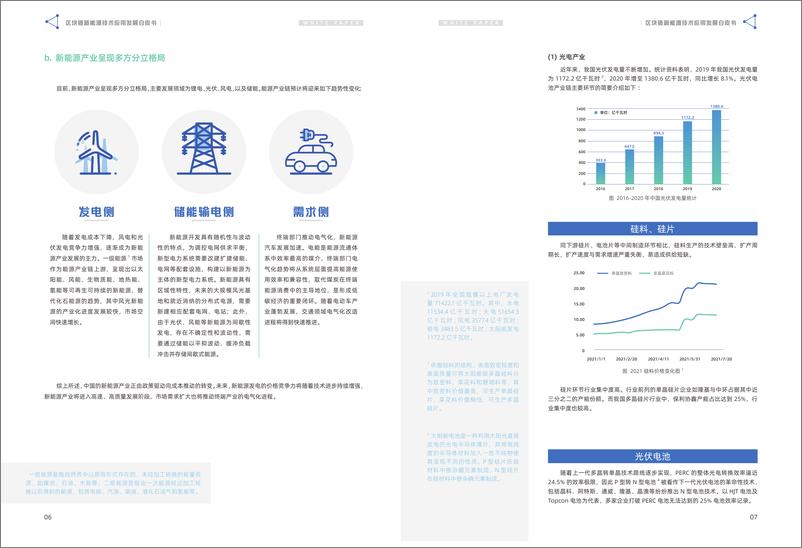The height and width of the screenshot is (548, 802).
Task: Select the summary paragraph beginning '综上所述'
Action: point(204,391)
